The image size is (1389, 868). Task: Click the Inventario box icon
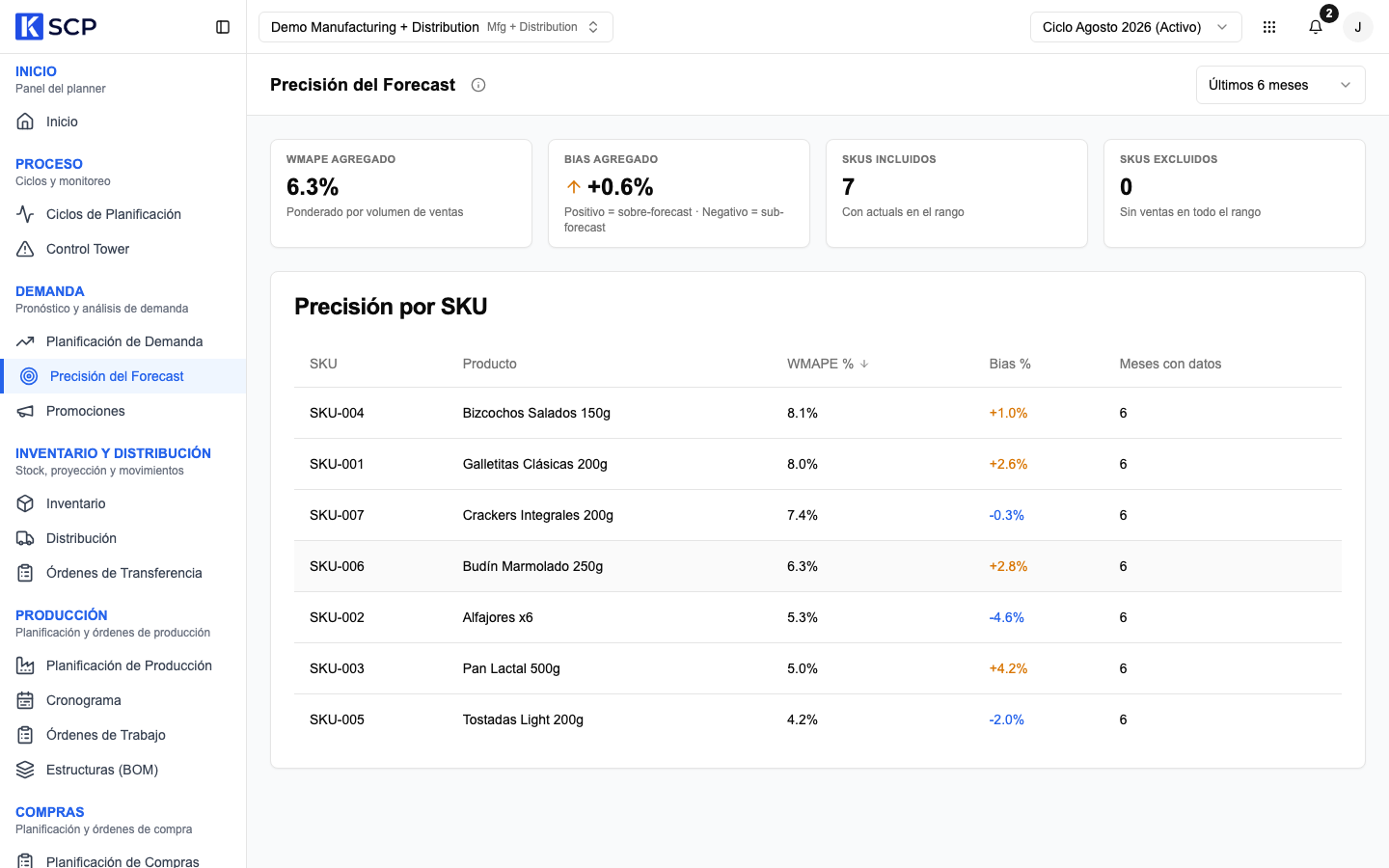click(x=25, y=503)
